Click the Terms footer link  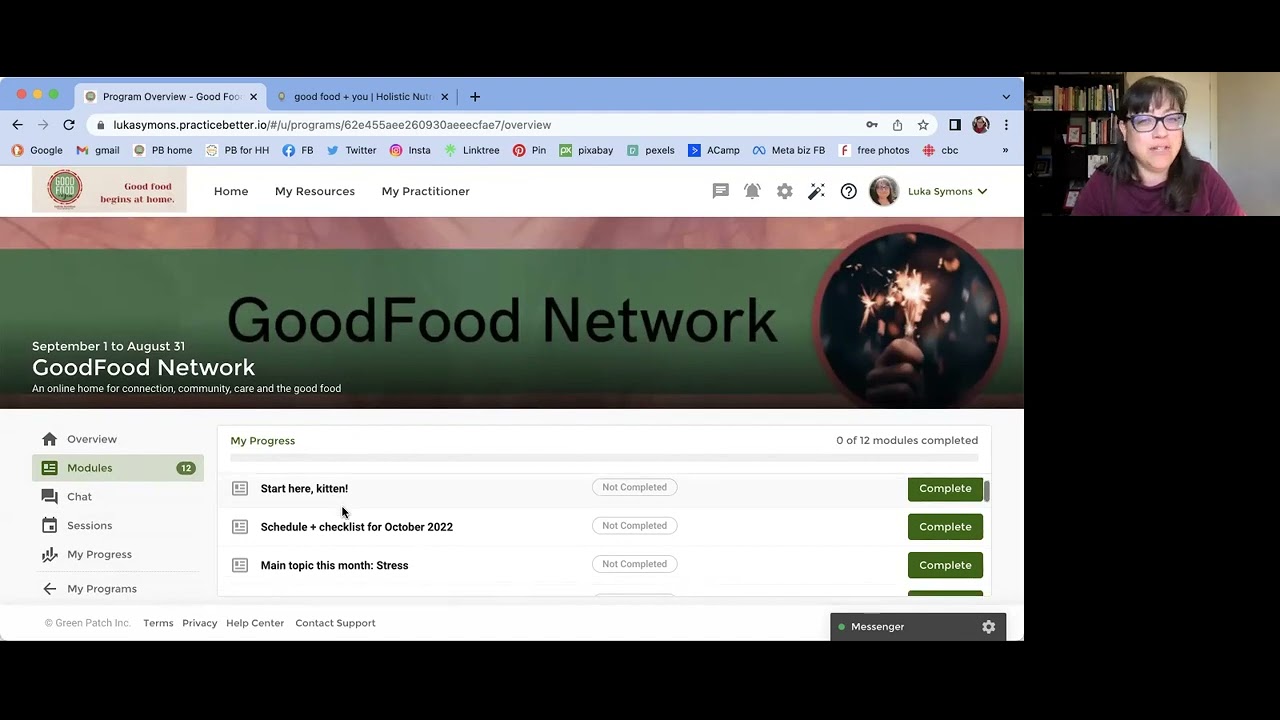[x=158, y=623]
